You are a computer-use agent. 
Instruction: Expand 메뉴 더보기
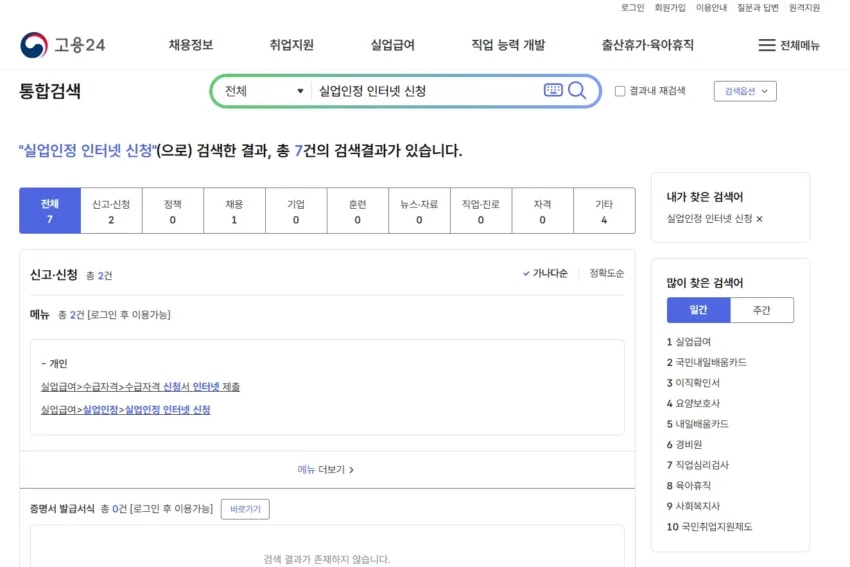pos(326,469)
